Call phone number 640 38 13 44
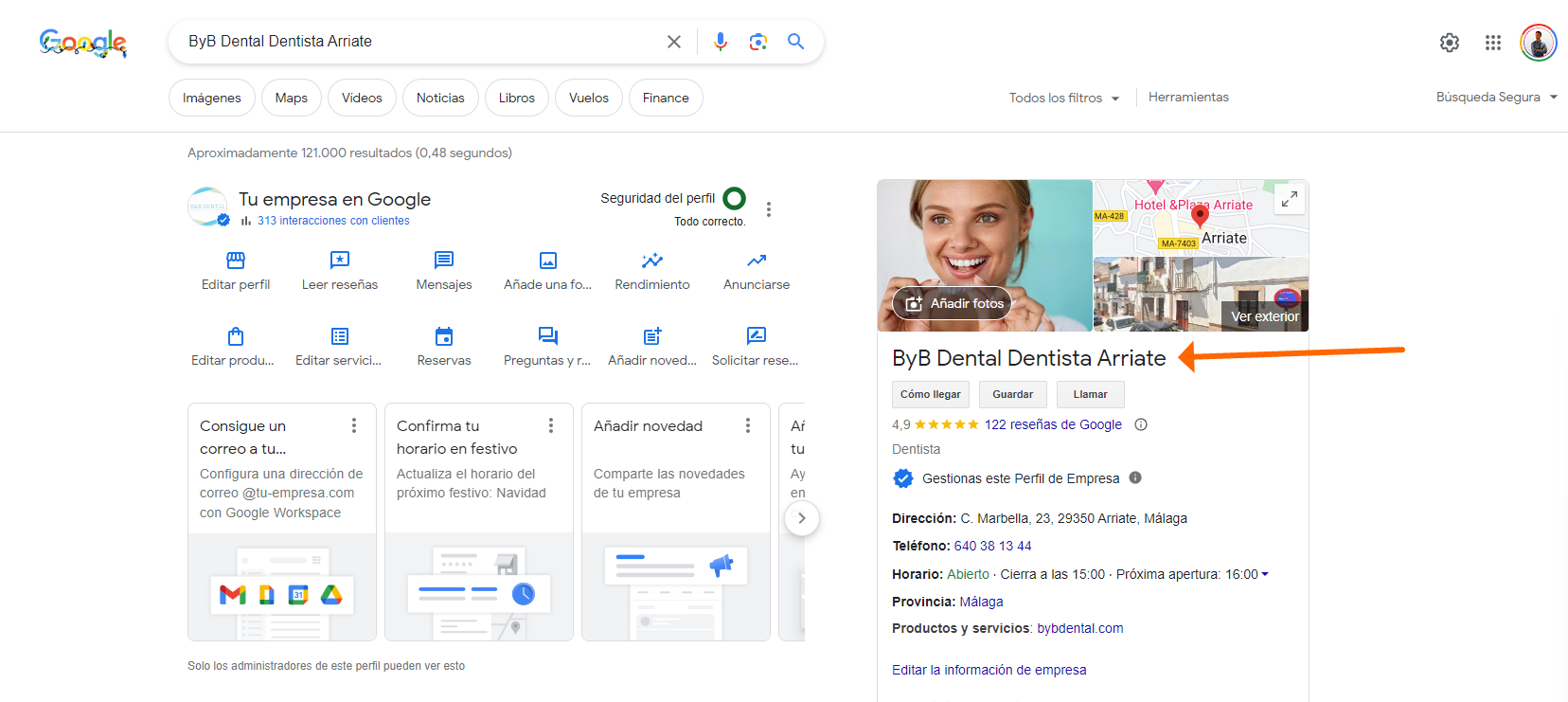This screenshot has width=1568, height=702. (993, 546)
